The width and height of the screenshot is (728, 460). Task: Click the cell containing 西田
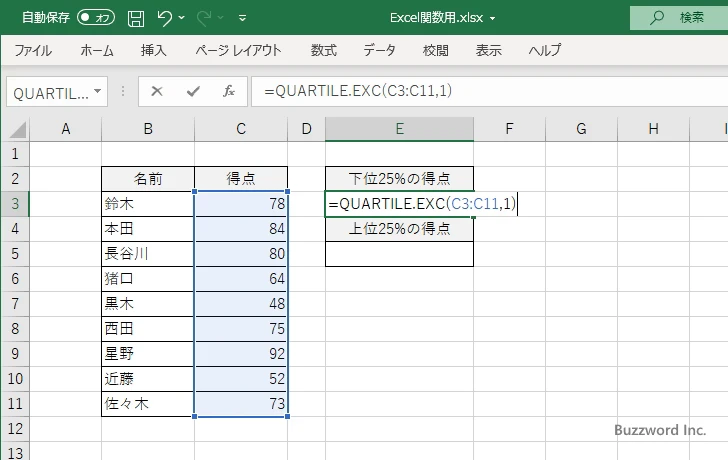tap(148, 329)
